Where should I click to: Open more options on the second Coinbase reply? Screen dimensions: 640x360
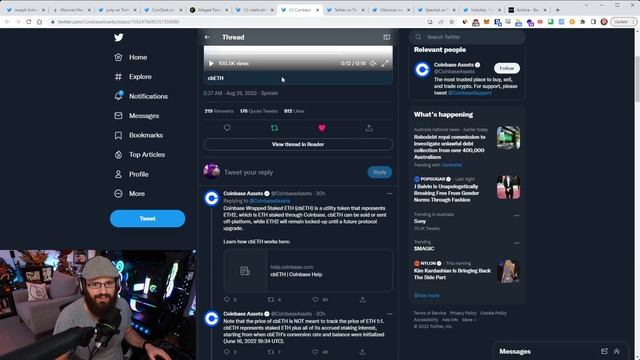point(389,314)
